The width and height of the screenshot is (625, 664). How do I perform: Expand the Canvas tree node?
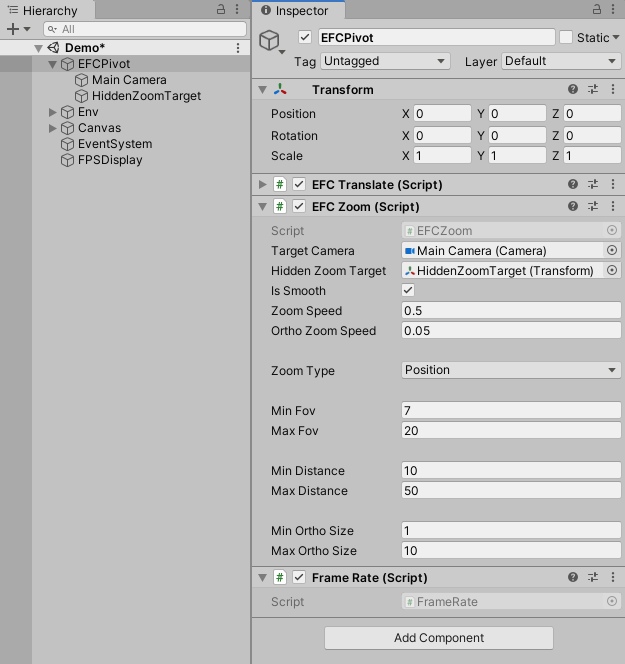53,128
